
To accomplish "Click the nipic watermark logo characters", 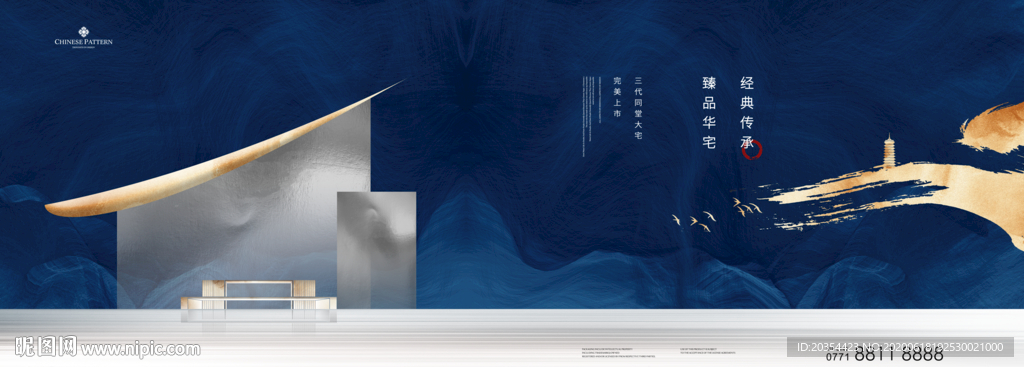I will point(46,347).
